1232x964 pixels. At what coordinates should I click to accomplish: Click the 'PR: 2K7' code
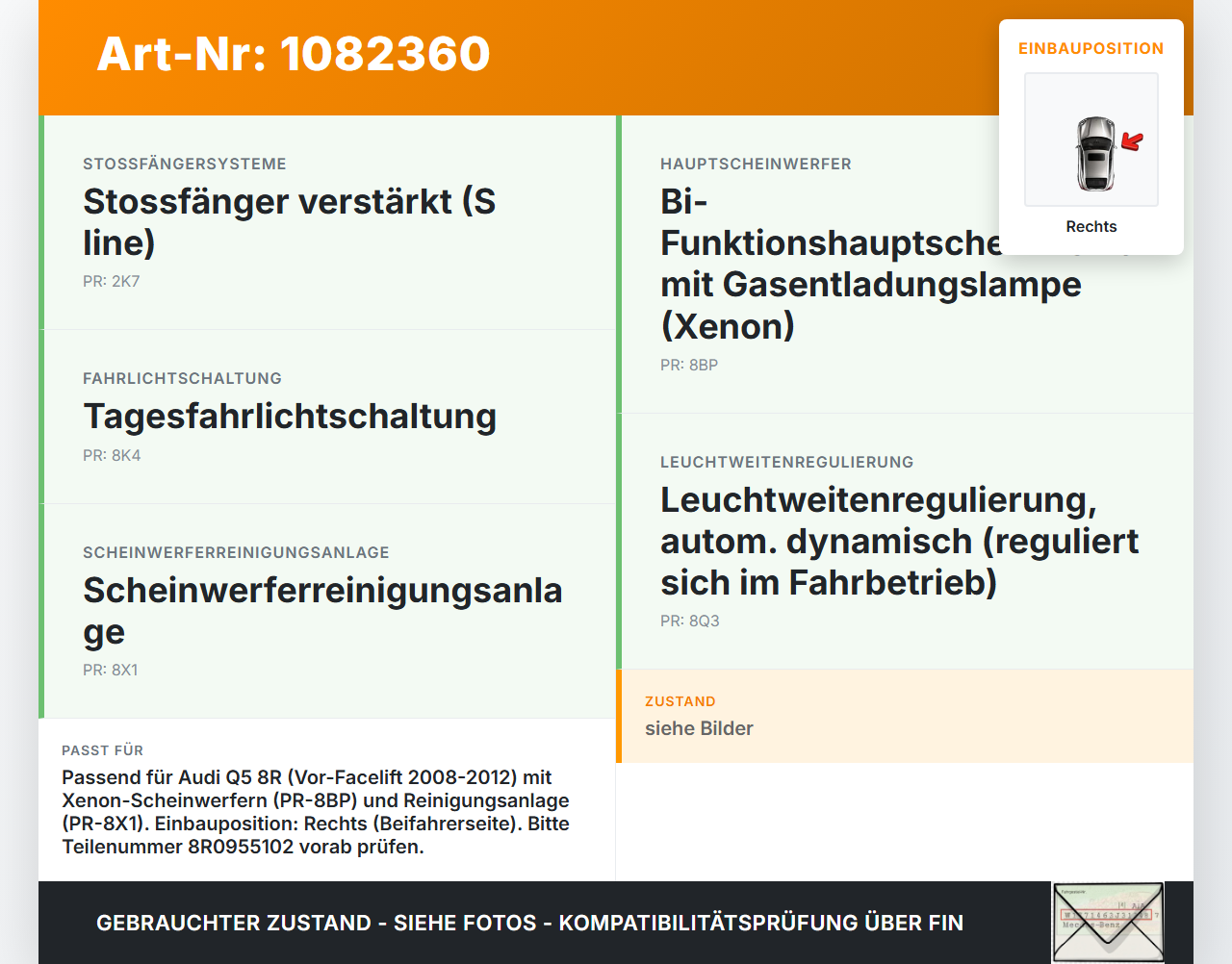coord(112,281)
